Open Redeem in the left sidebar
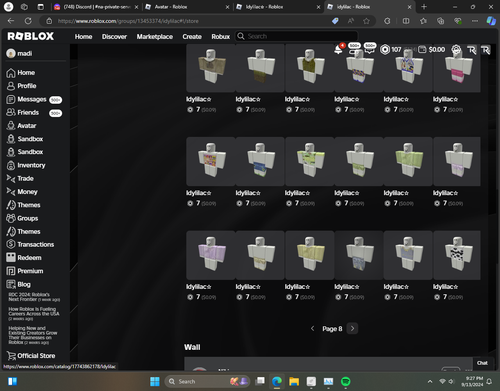 [24, 258]
